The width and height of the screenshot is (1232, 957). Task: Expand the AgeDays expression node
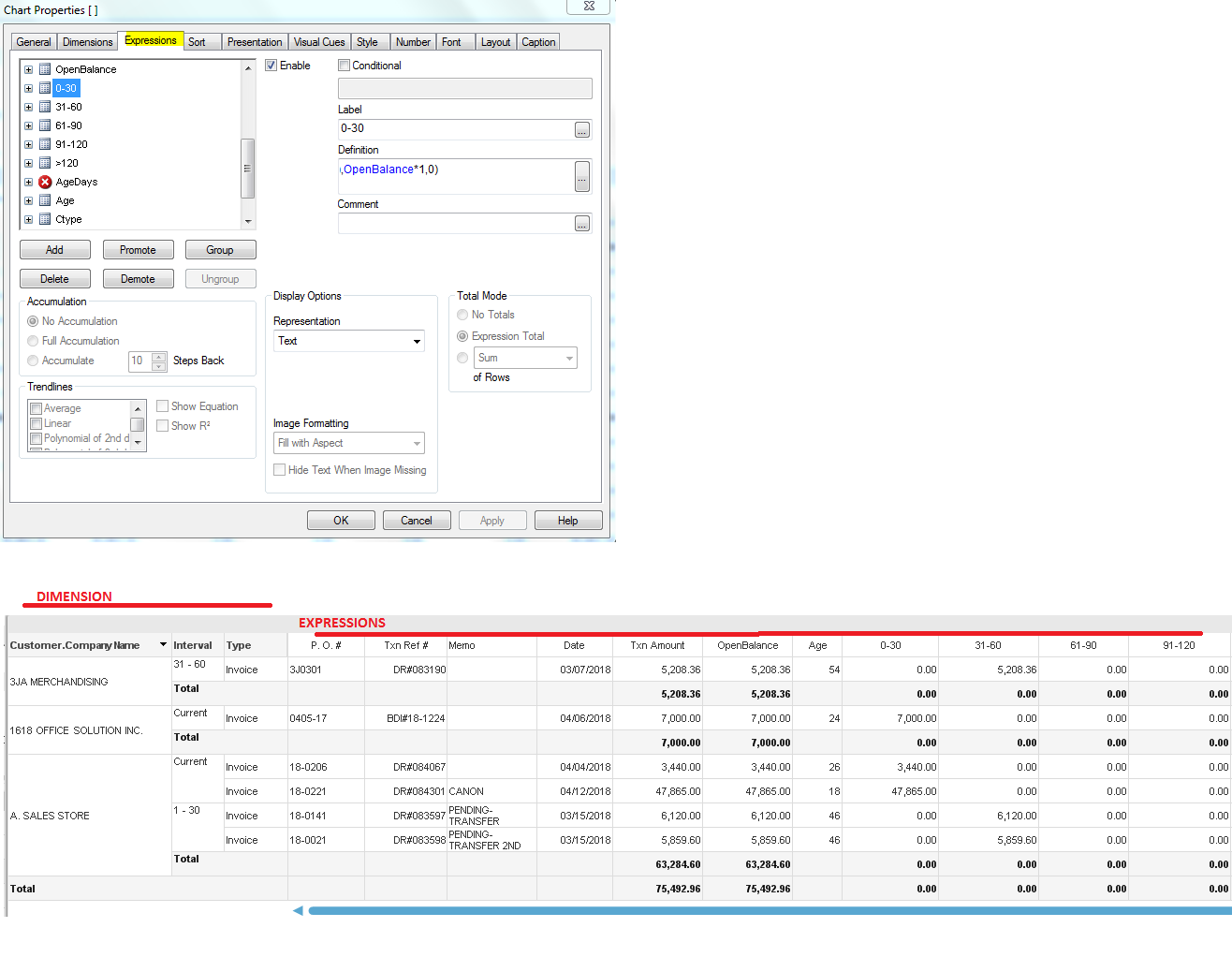tap(28, 182)
